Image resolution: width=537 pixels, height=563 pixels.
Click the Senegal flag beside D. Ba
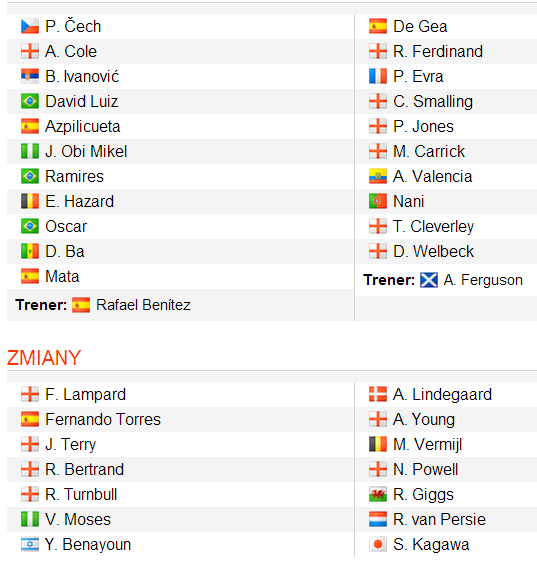[x=30, y=251]
